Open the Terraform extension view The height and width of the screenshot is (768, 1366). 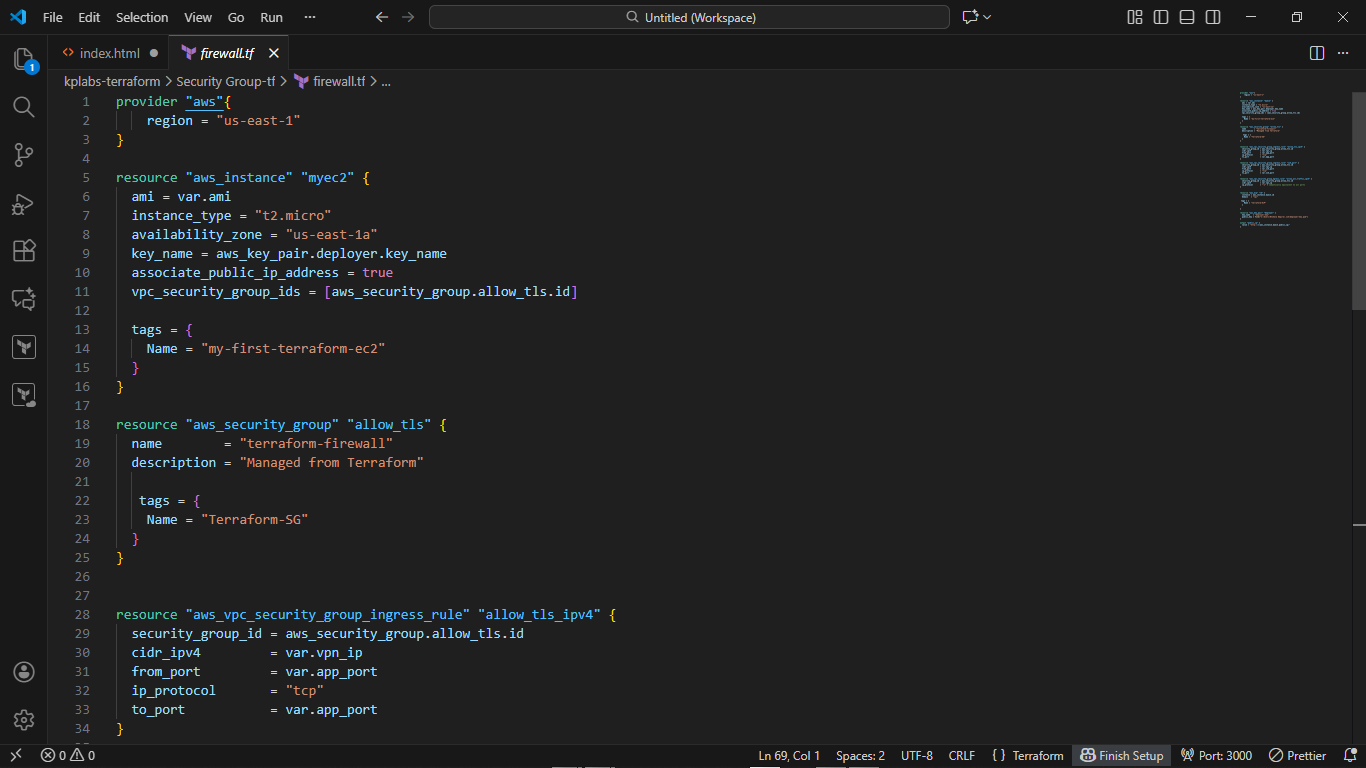24,346
